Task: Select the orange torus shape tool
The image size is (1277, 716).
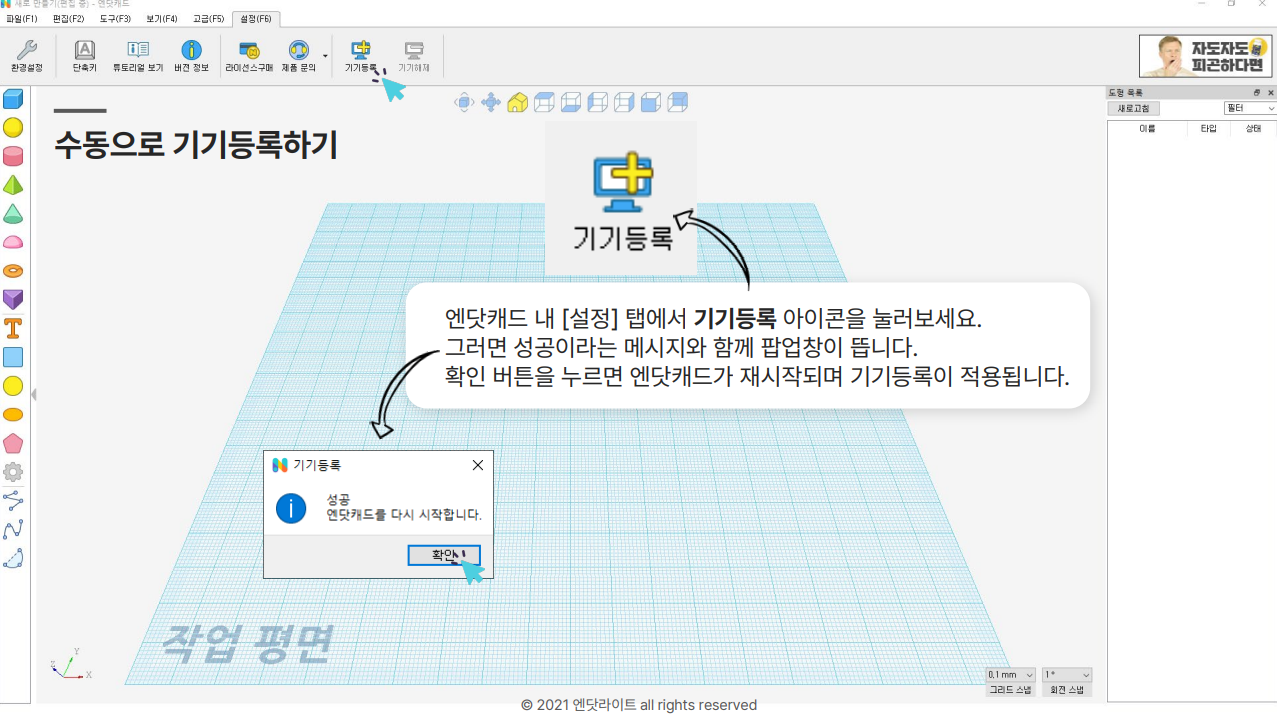Action: (13, 271)
